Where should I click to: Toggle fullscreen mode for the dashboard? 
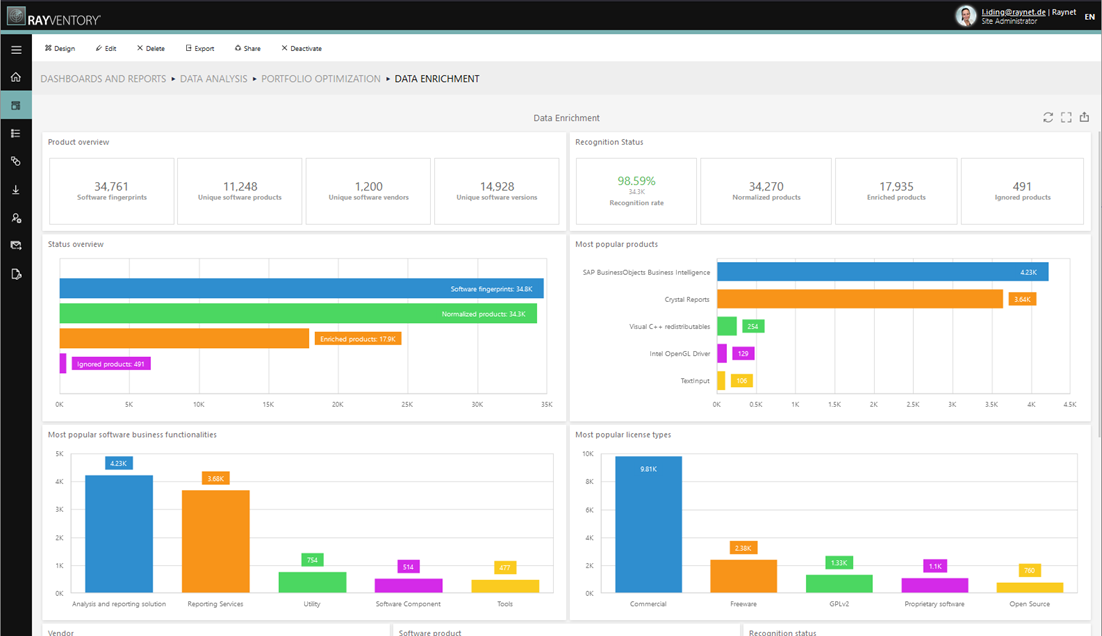coord(1066,117)
